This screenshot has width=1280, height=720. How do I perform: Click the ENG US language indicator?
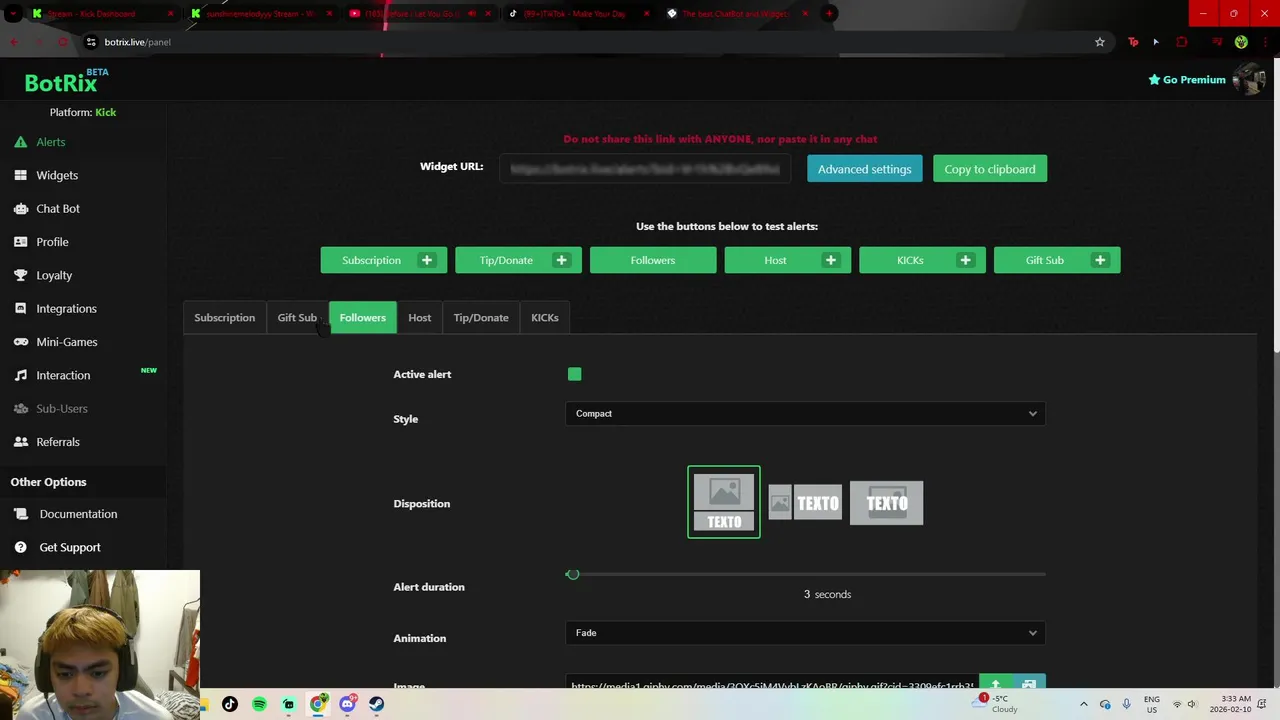(x=1152, y=704)
